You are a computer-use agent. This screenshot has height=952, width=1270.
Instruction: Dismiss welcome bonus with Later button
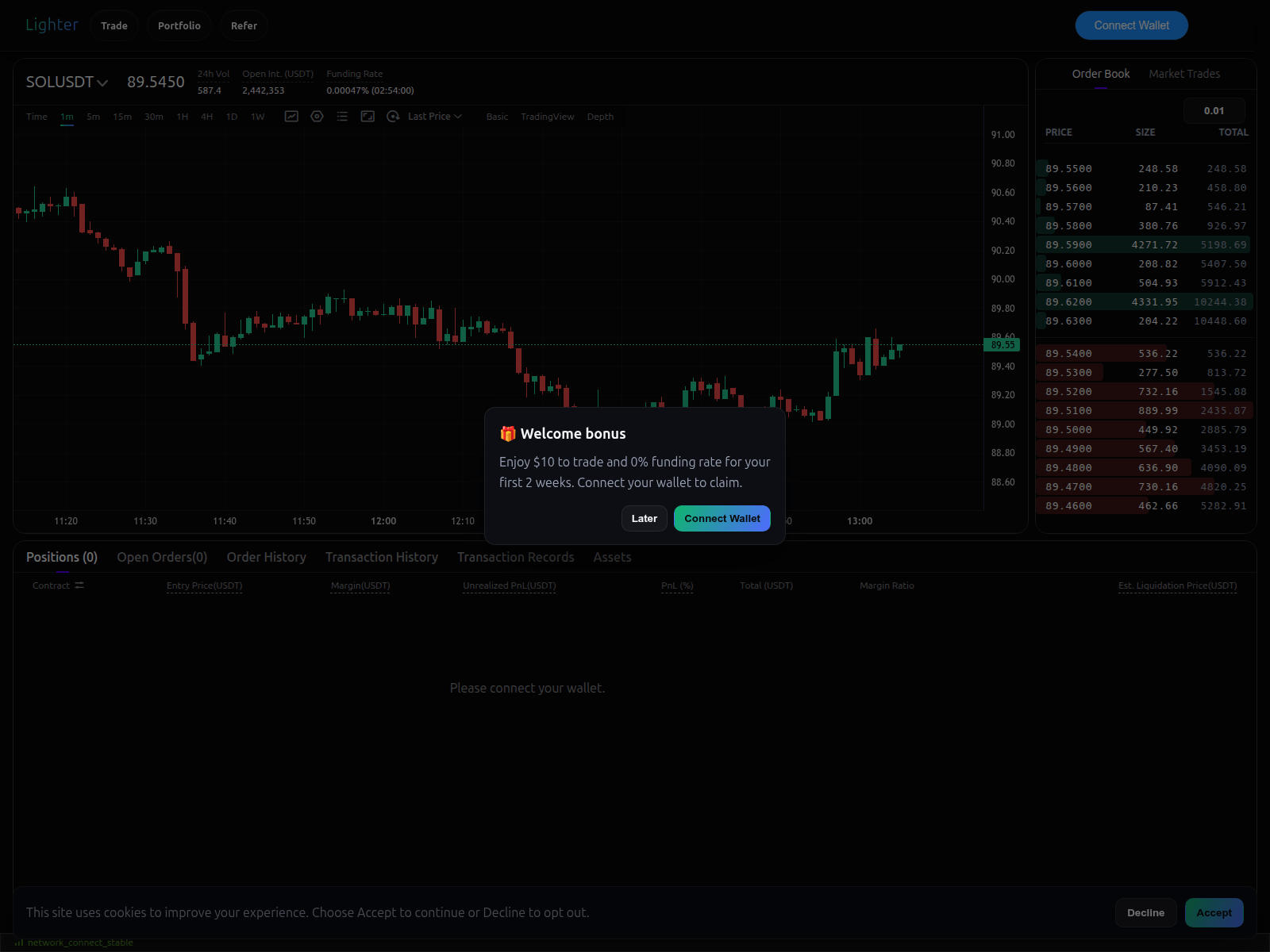644,518
